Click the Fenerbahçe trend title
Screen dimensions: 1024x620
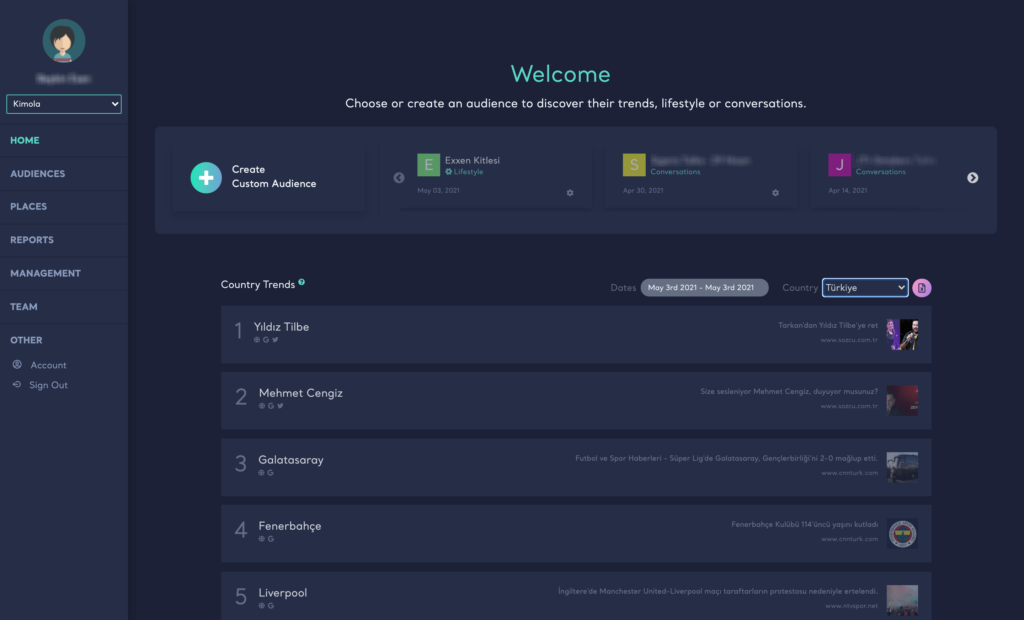pyautogui.click(x=290, y=526)
